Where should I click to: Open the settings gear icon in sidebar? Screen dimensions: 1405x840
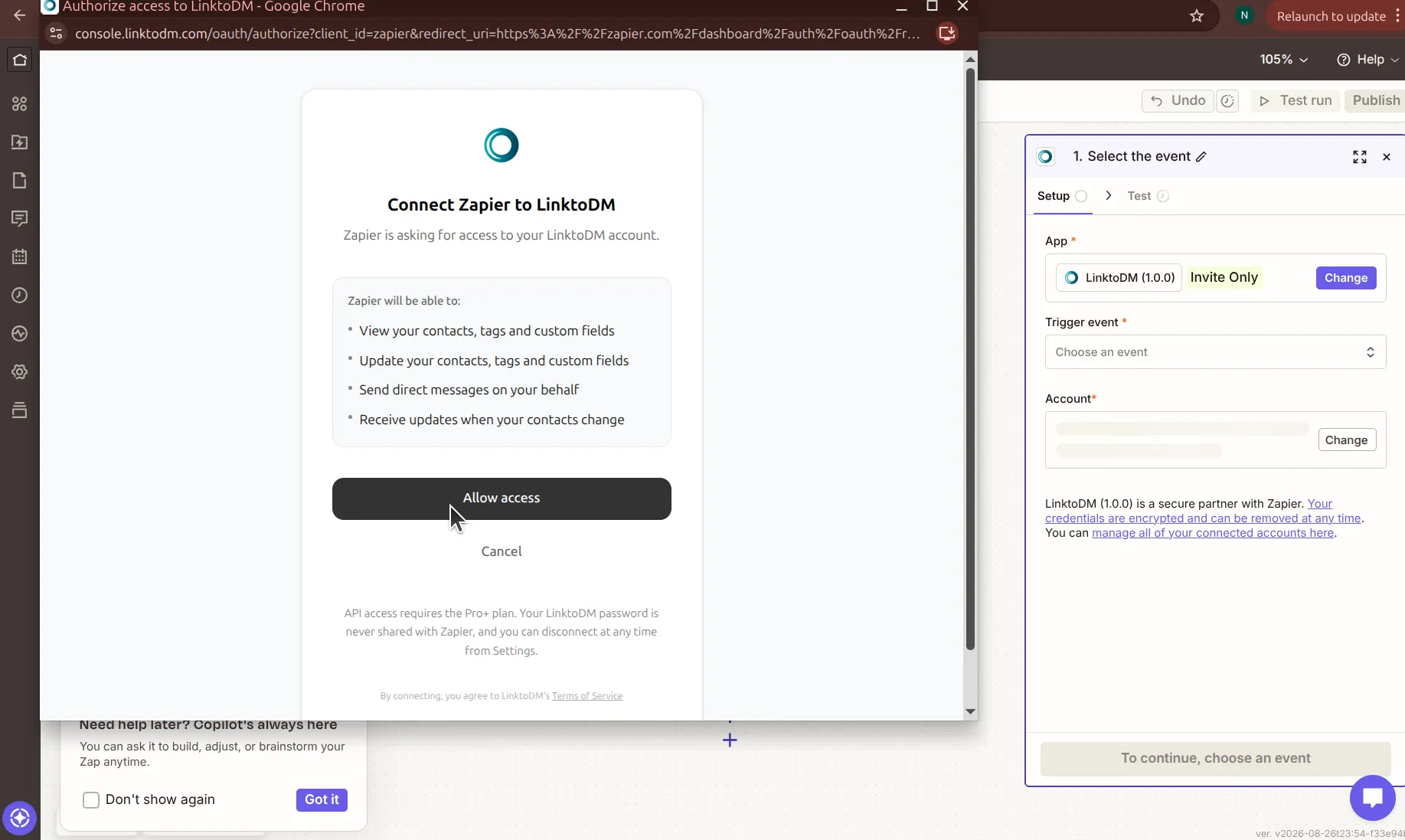pyautogui.click(x=20, y=372)
